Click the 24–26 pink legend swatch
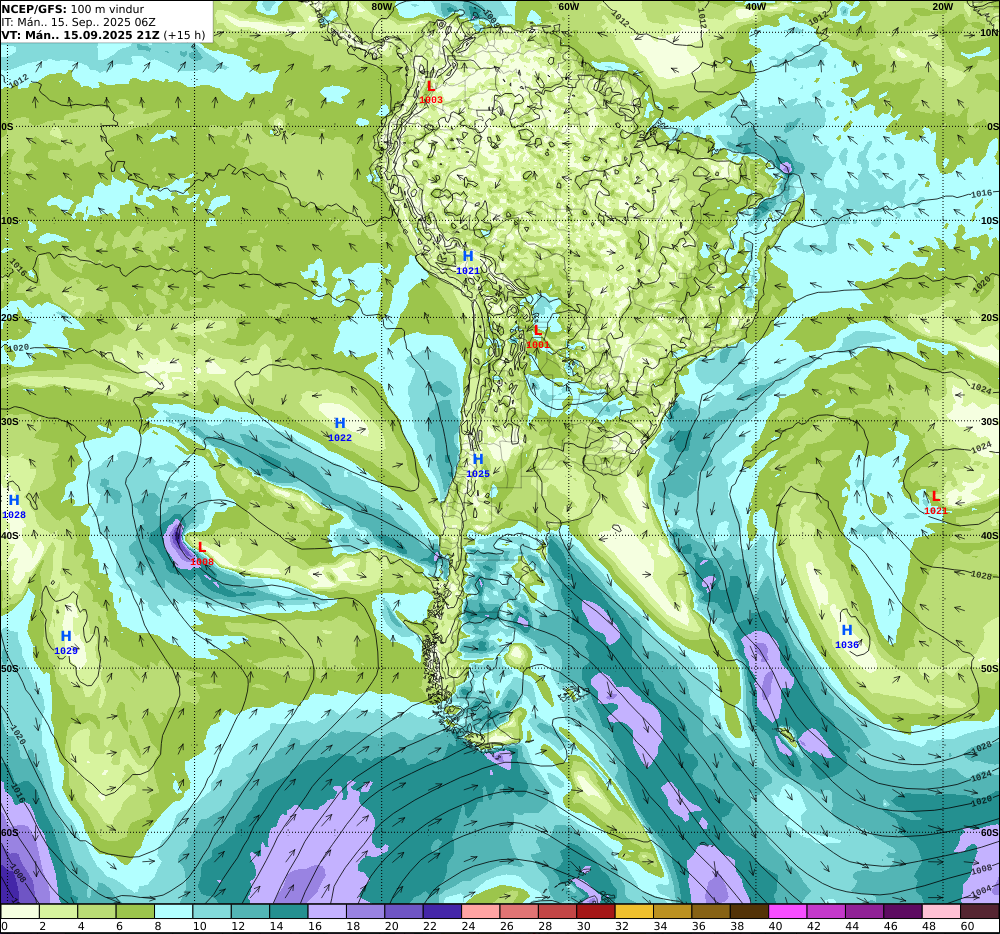 [481, 911]
